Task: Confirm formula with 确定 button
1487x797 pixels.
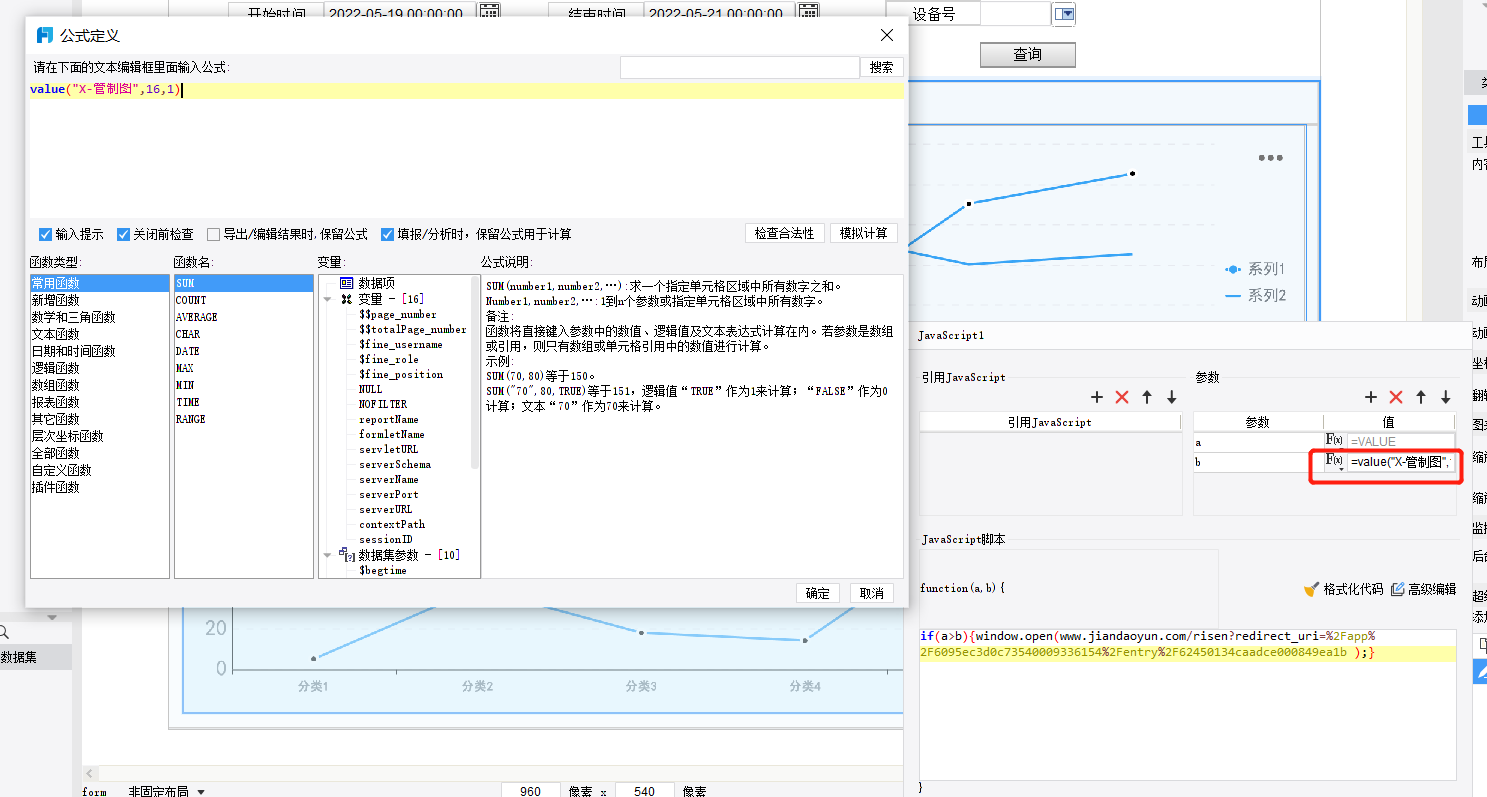Action: [x=818, y=593]
